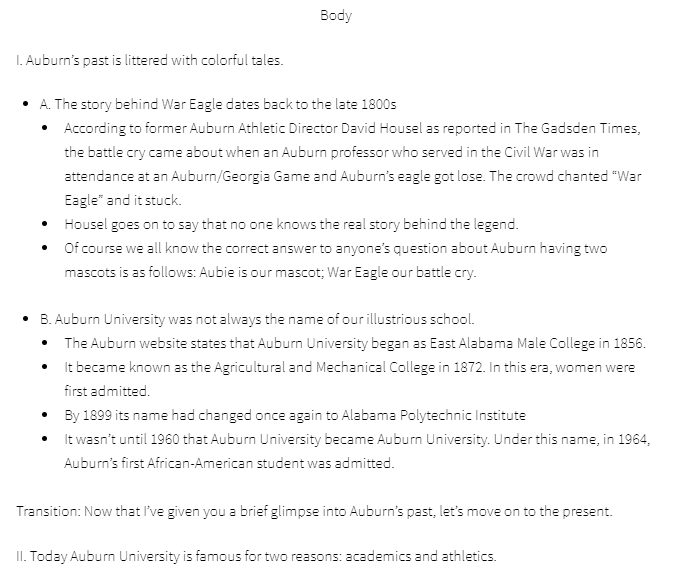688x578 pixels.
Task: Click the bullet "B. Auburn University was not always"
Action: point(257,319)
